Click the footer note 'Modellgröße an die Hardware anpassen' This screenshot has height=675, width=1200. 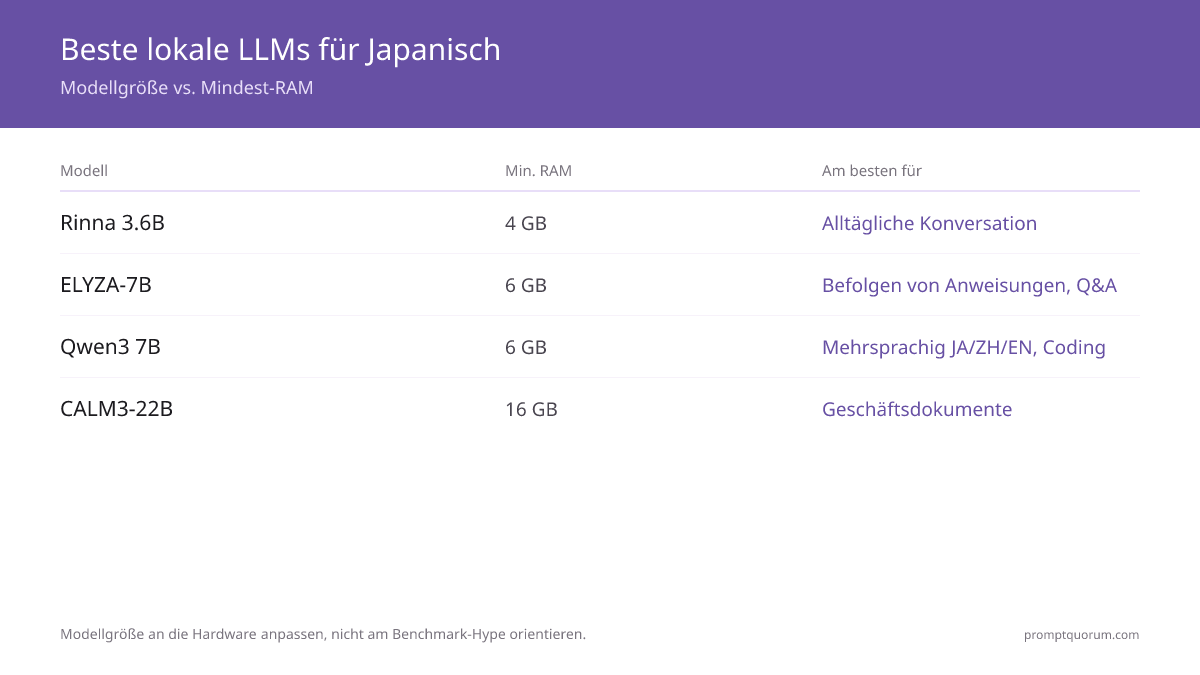pos(194,634)
